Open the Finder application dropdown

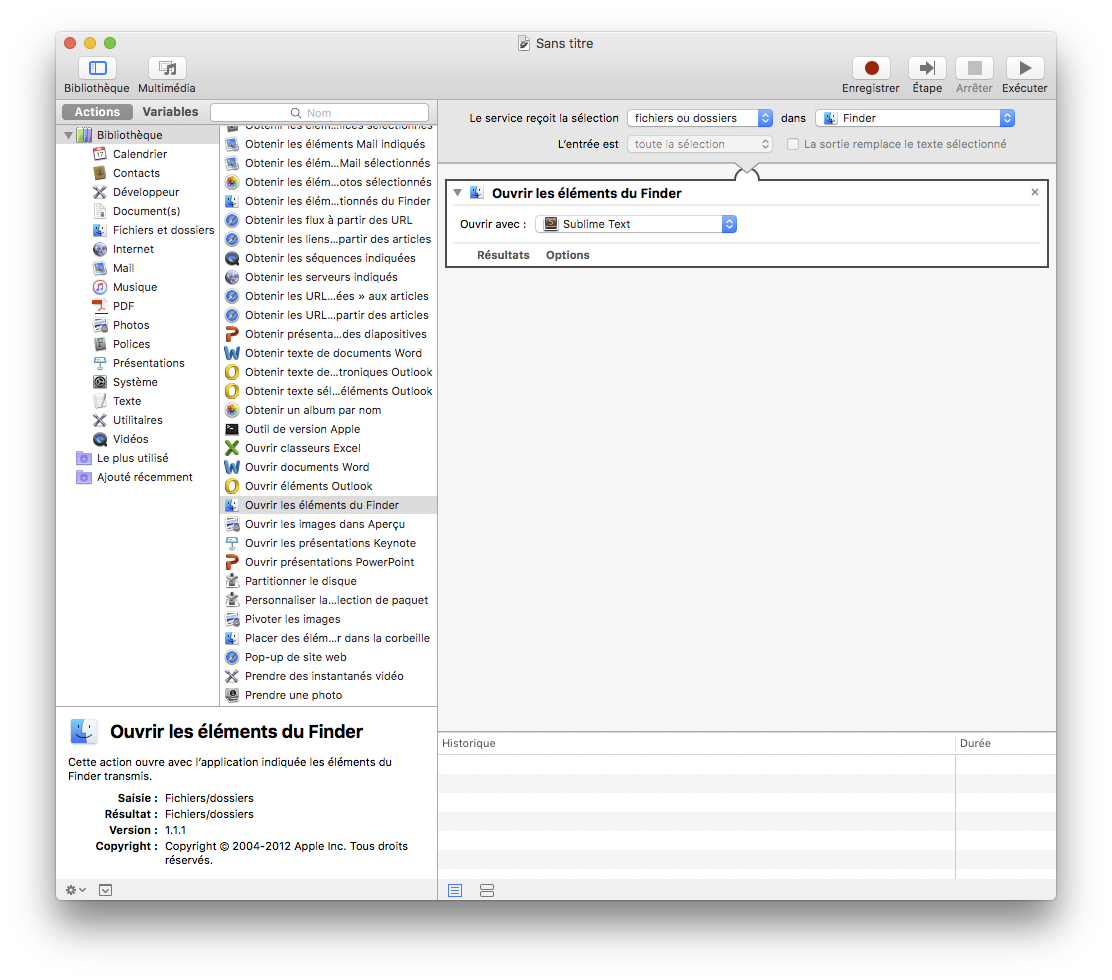pos(915,118)
